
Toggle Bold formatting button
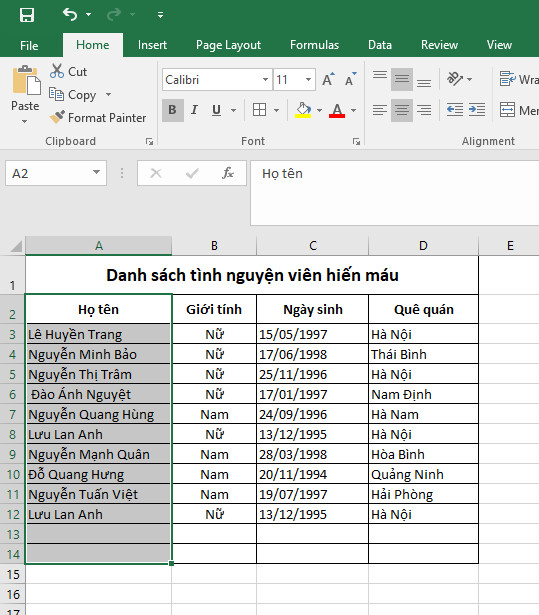[173, 110]
